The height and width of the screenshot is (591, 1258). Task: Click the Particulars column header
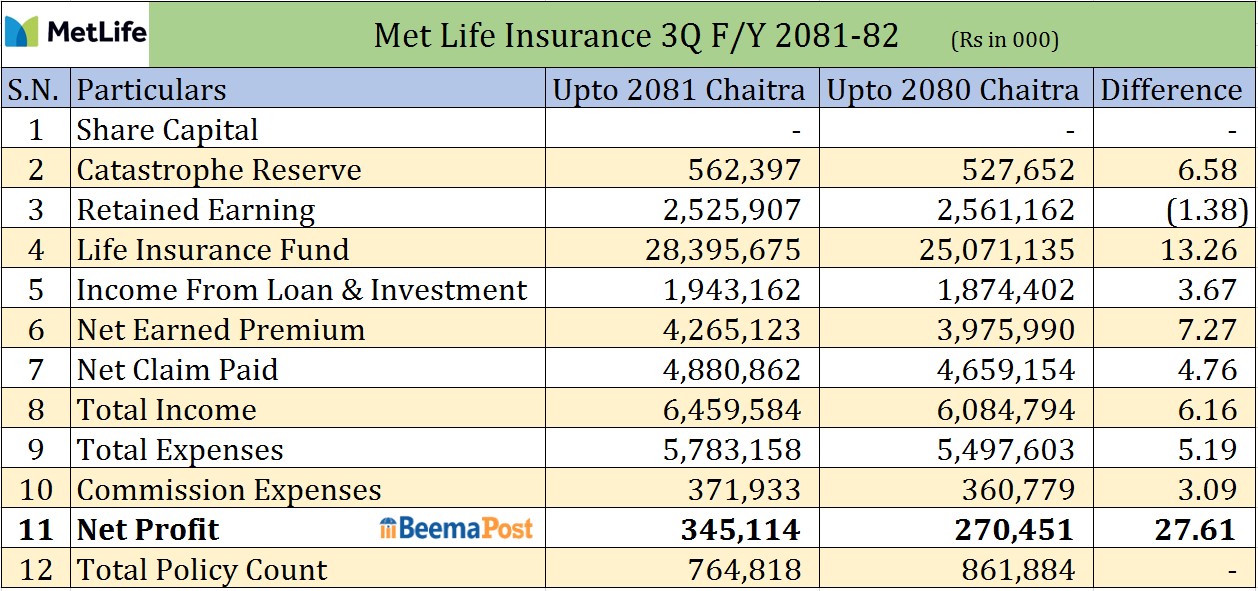(x=152, y=90)
